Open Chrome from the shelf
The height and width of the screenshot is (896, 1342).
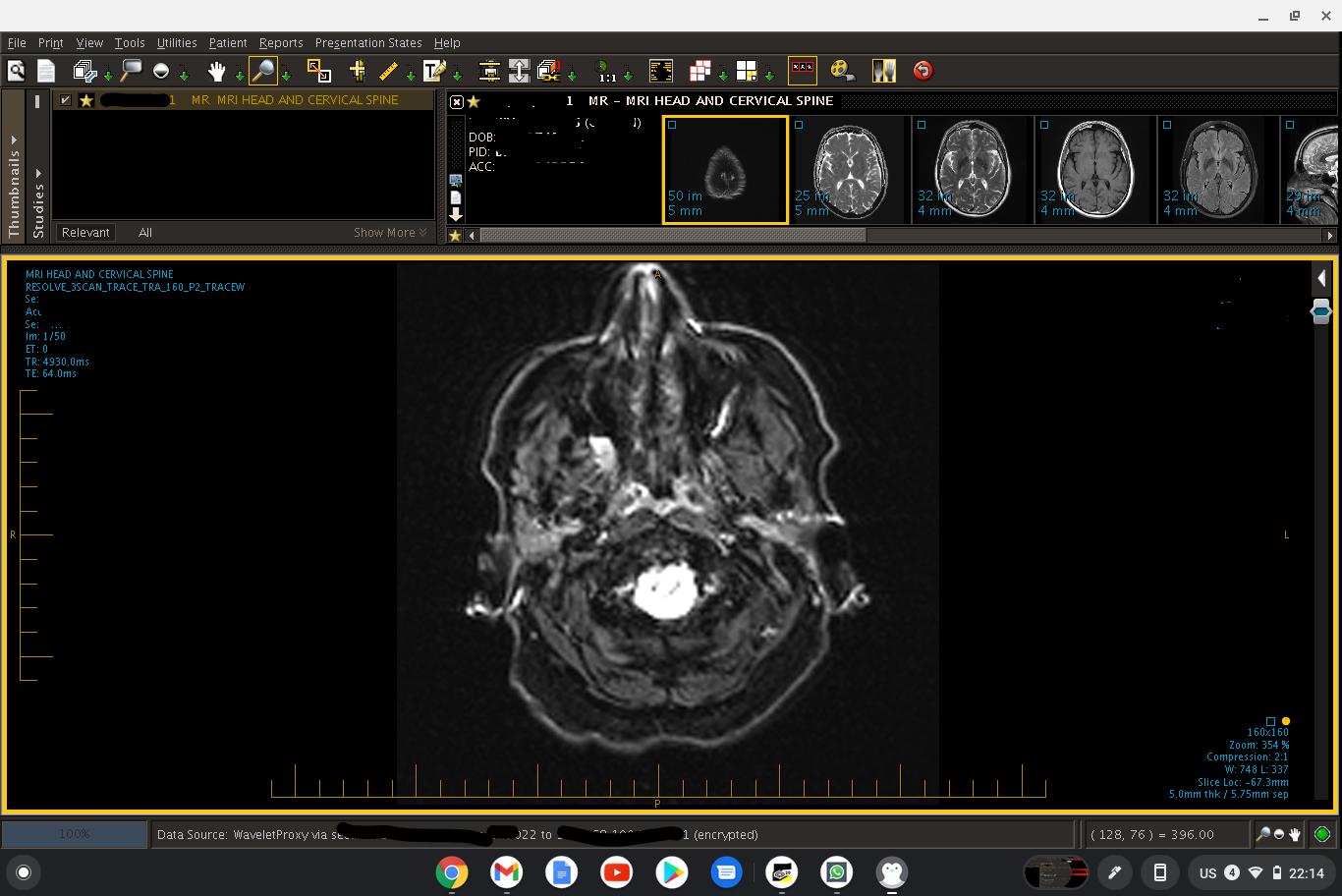click(x=452, y=872)
